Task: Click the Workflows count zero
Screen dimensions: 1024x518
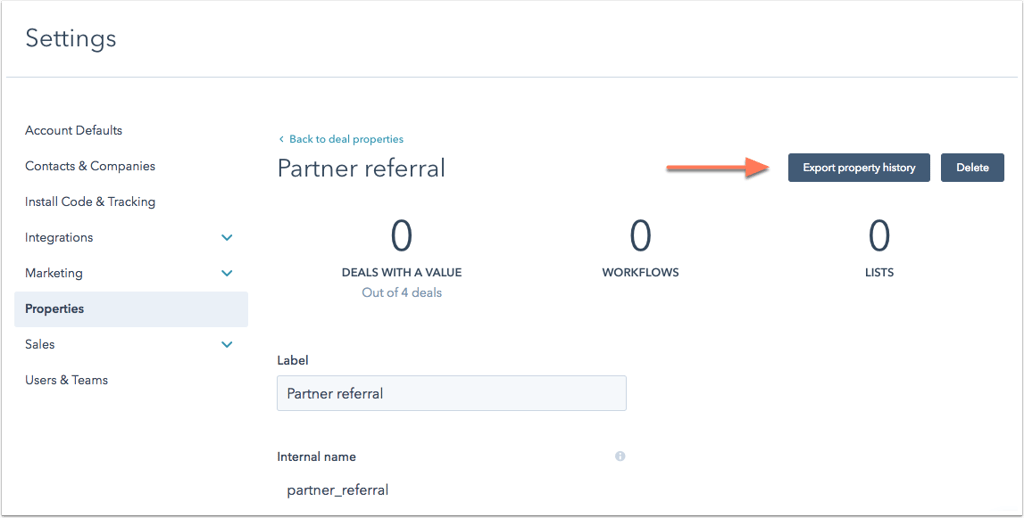Action: pos(640,236)
